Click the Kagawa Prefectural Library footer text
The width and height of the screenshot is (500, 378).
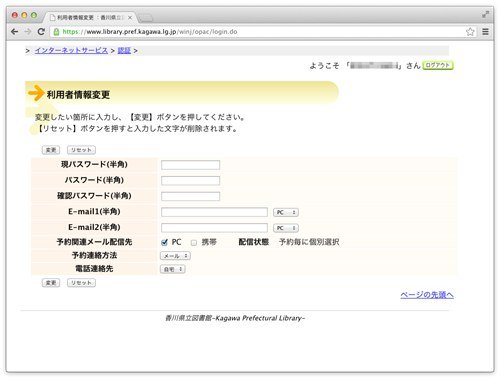pos(235,318)
